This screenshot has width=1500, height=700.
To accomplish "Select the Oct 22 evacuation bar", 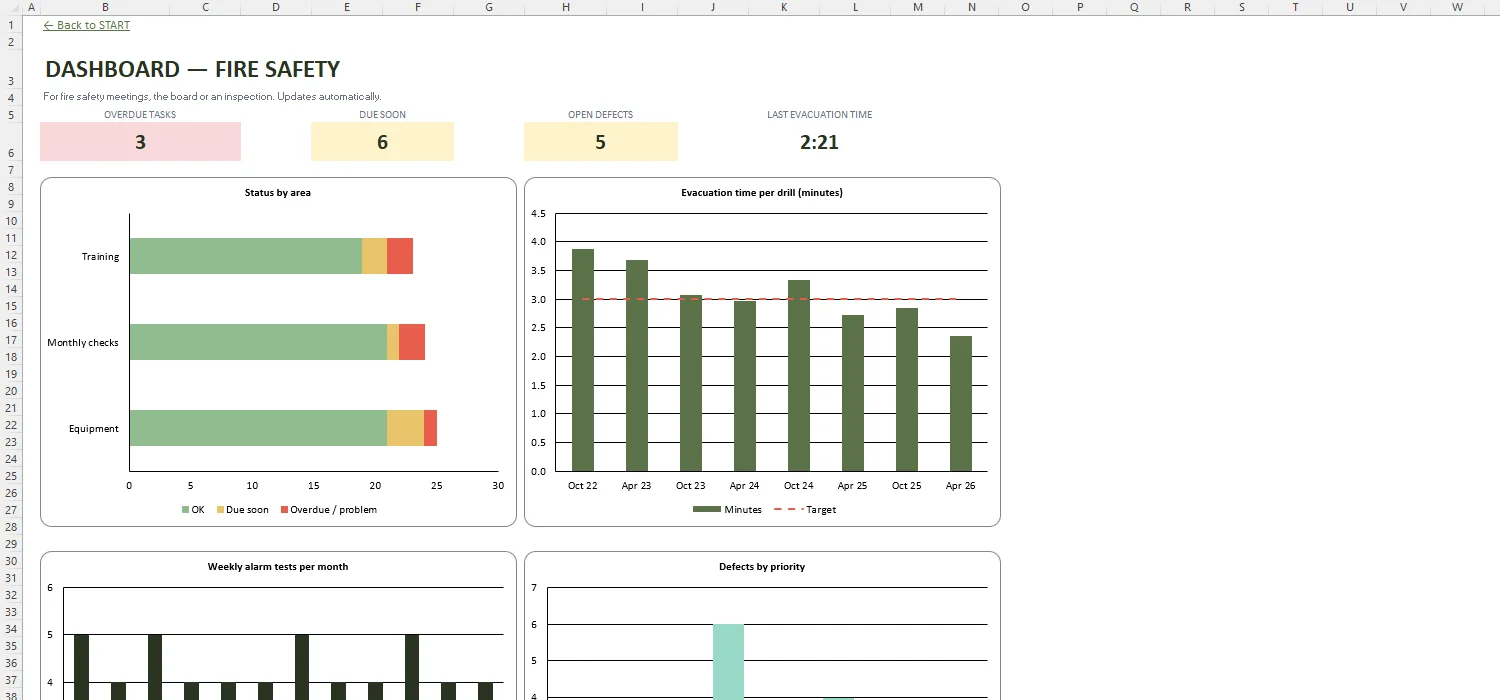I will (x=583, y=360).
